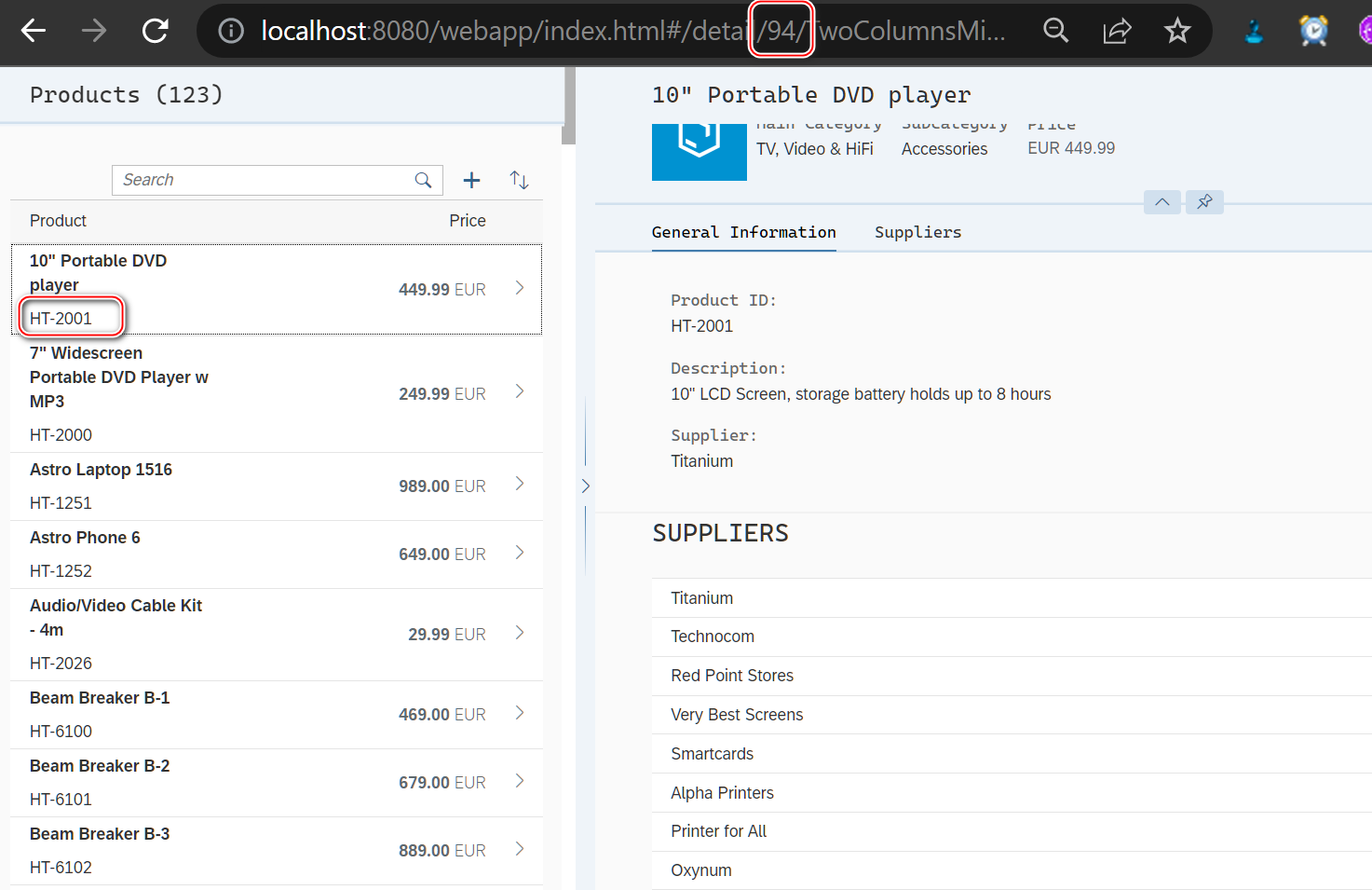Open Astro Laptop 1516 row chevron

click(x=520, y=484)
